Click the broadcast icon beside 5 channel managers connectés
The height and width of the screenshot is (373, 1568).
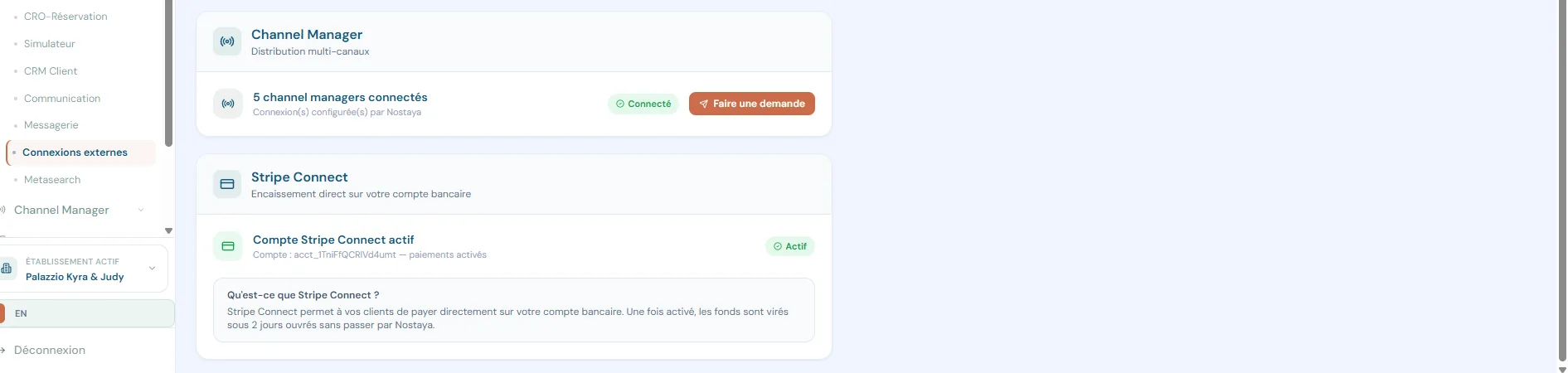point(228,104)
